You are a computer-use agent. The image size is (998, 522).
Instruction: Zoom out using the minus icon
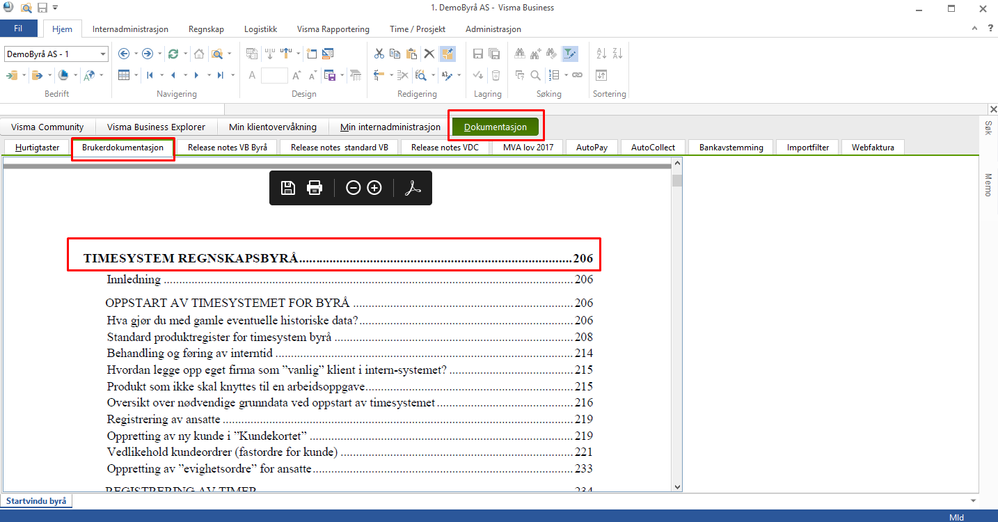353,188
